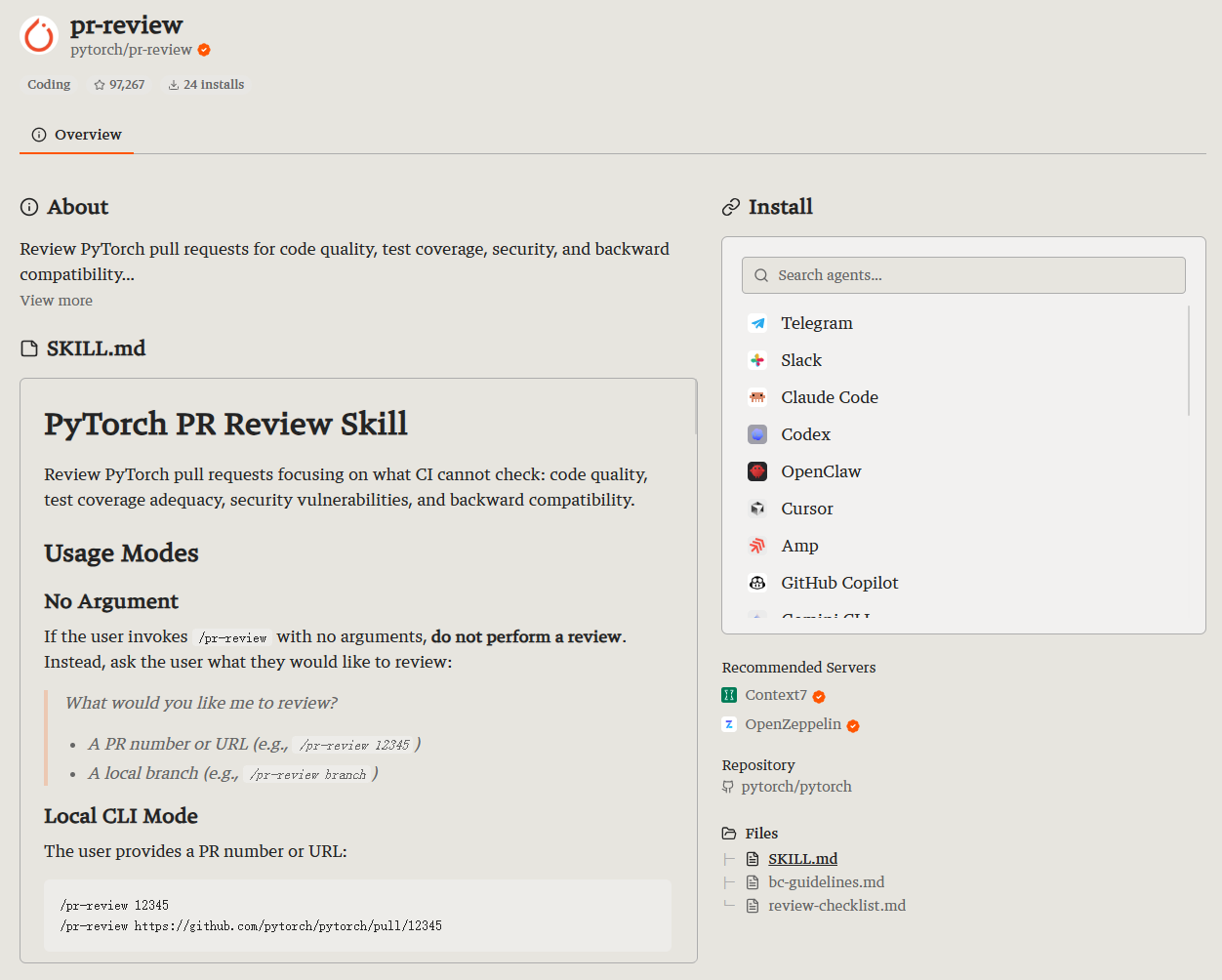Click the agent list scrollbar
The height and width of the screenshot is (980, 1222).
click(x=1189, y=361)
